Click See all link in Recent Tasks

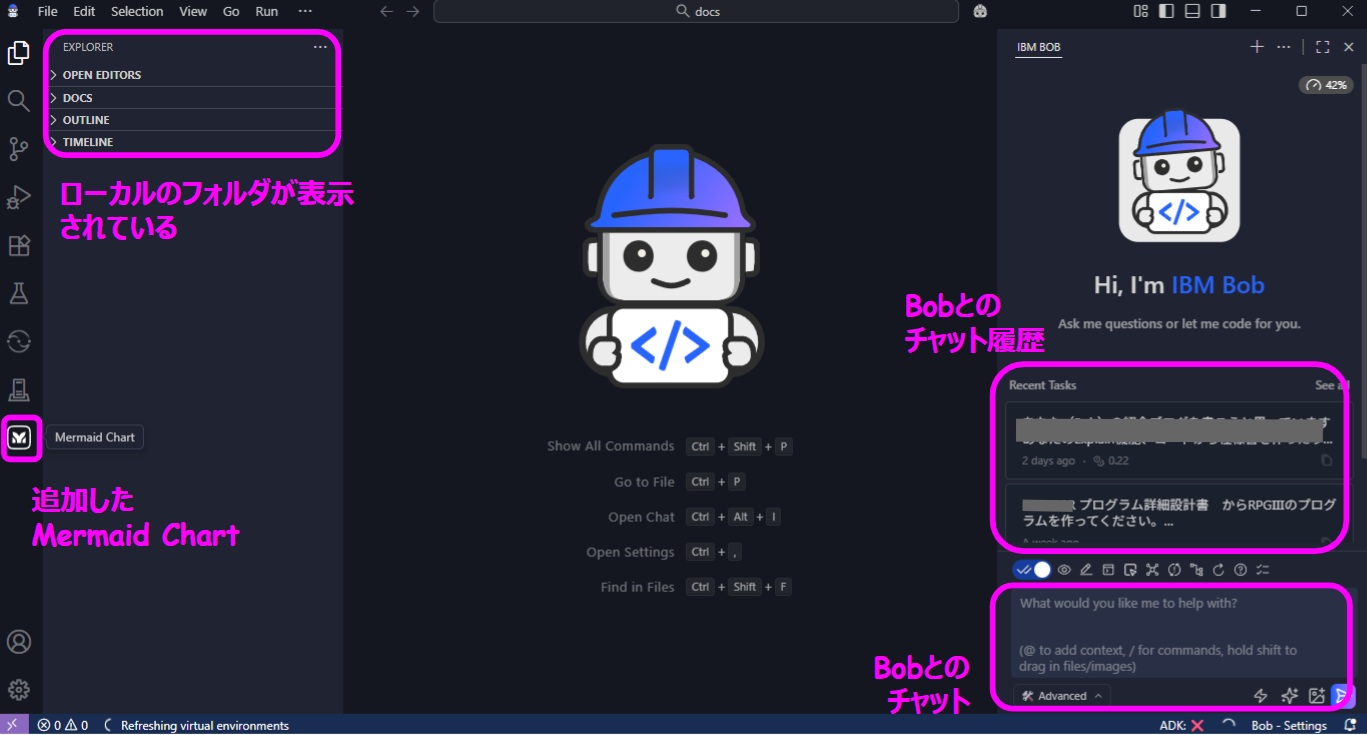click(x=1331, y=385)
